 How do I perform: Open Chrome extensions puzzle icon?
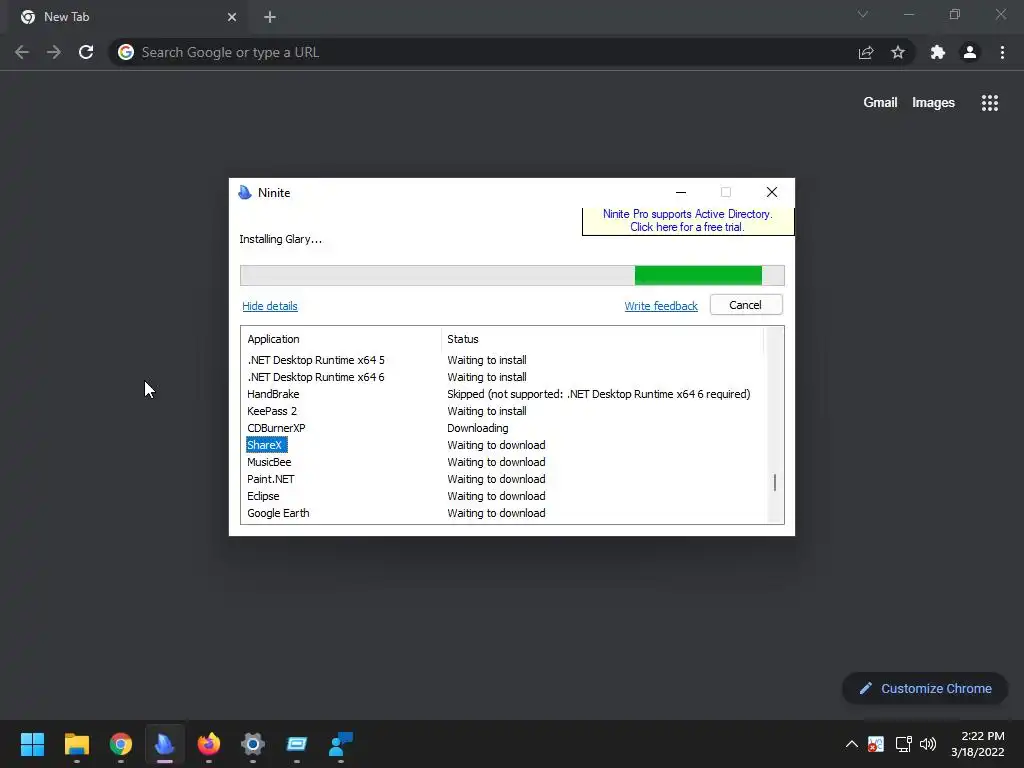pyautogui.click(x=938, y=52)
